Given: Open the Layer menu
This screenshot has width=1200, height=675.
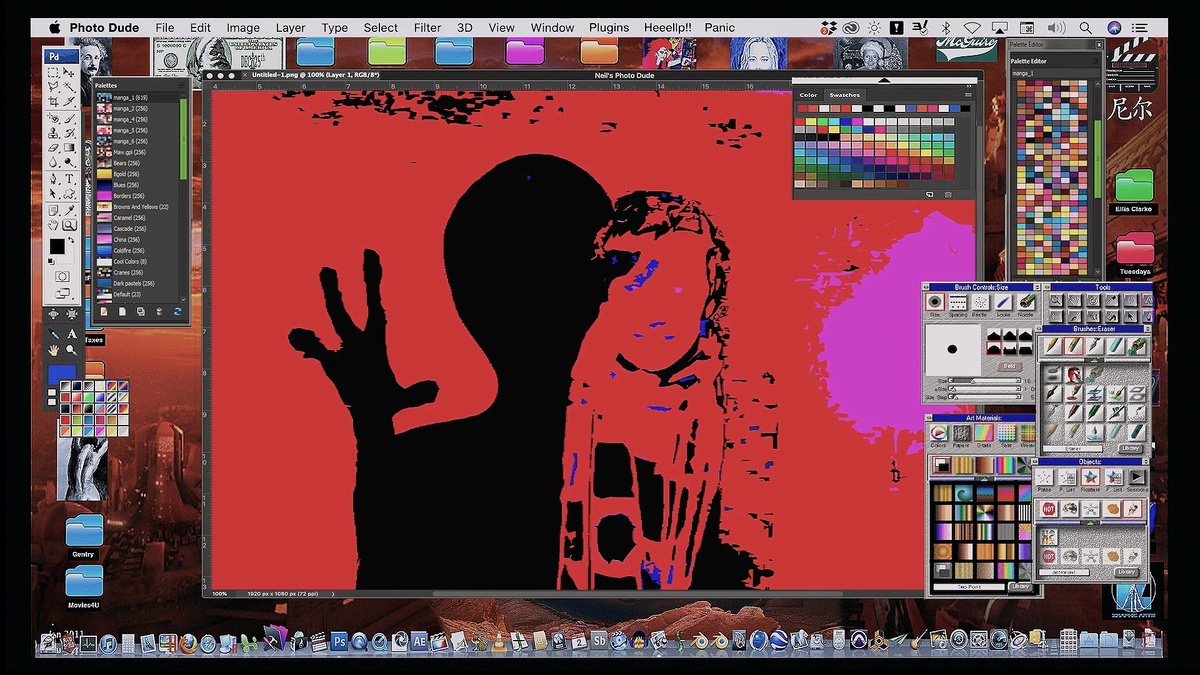Looking at the screenshot, I should coord(290,28).
